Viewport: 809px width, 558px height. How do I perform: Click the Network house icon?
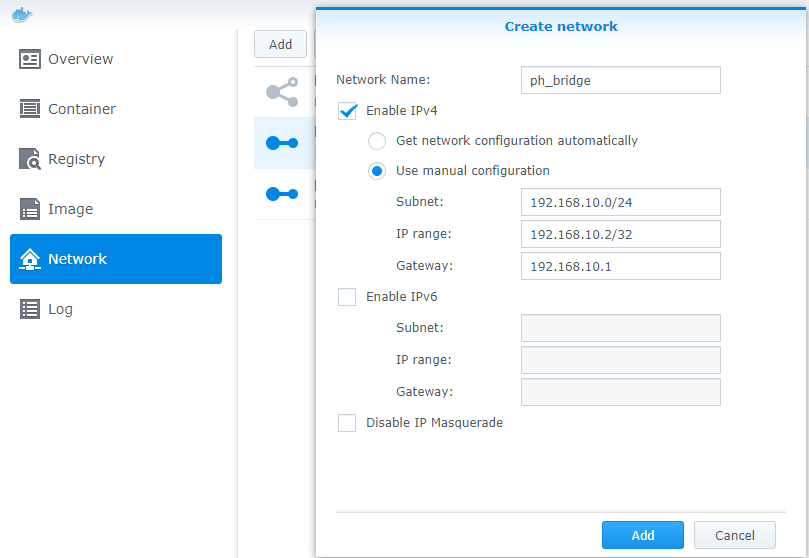tap(30, 259)
